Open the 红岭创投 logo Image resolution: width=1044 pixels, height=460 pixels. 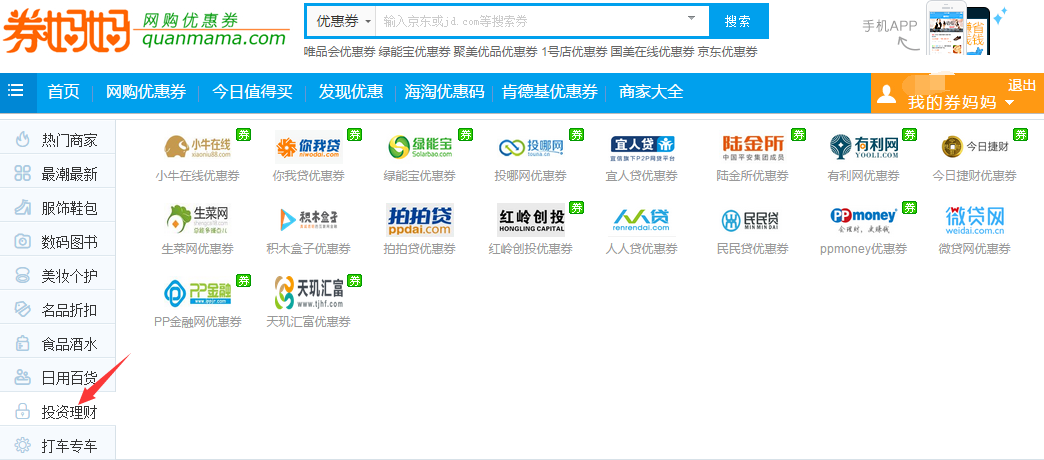(531, 220)
